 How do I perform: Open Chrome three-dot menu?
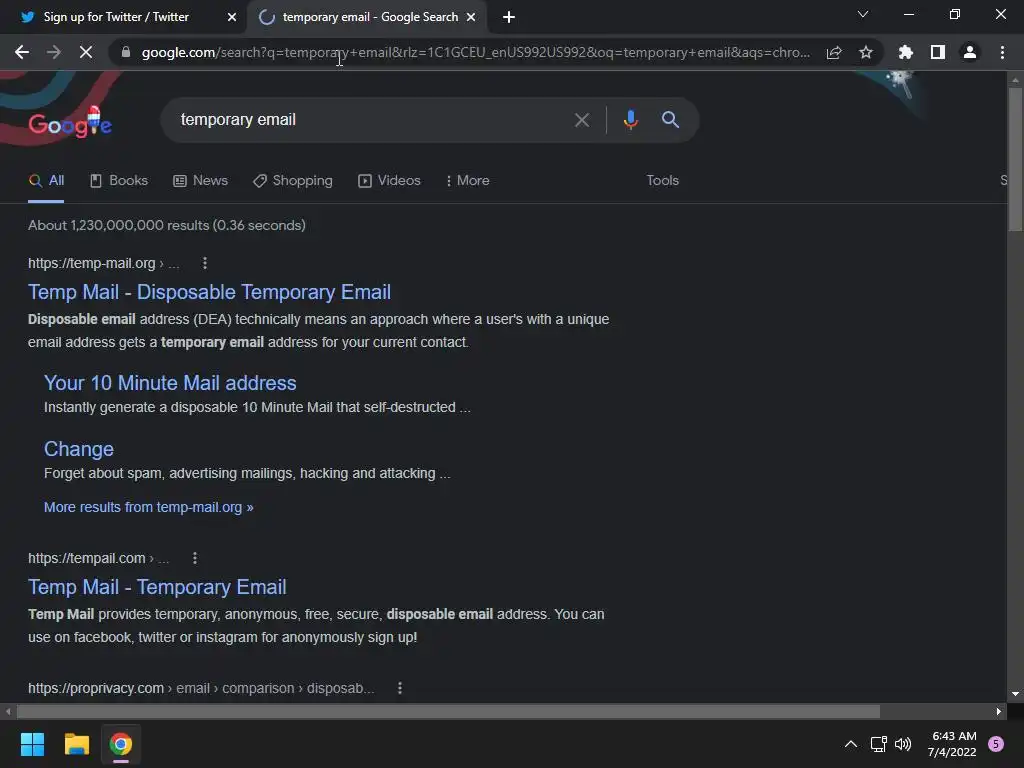pyautogui.click(x=1002, y=52)
